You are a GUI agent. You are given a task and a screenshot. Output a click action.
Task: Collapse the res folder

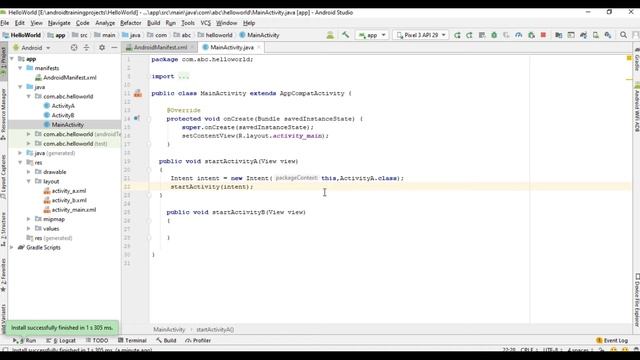tap(20, 162)
